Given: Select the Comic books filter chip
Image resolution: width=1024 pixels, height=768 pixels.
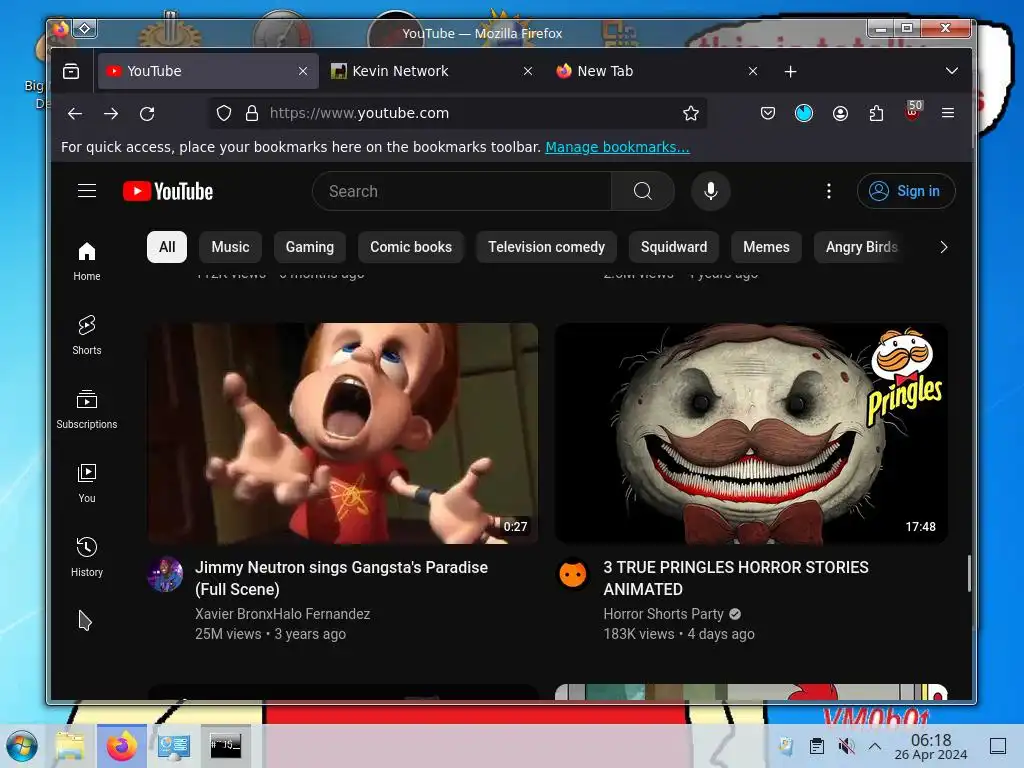Looking at the screenshot, I should tap(411, 247).
